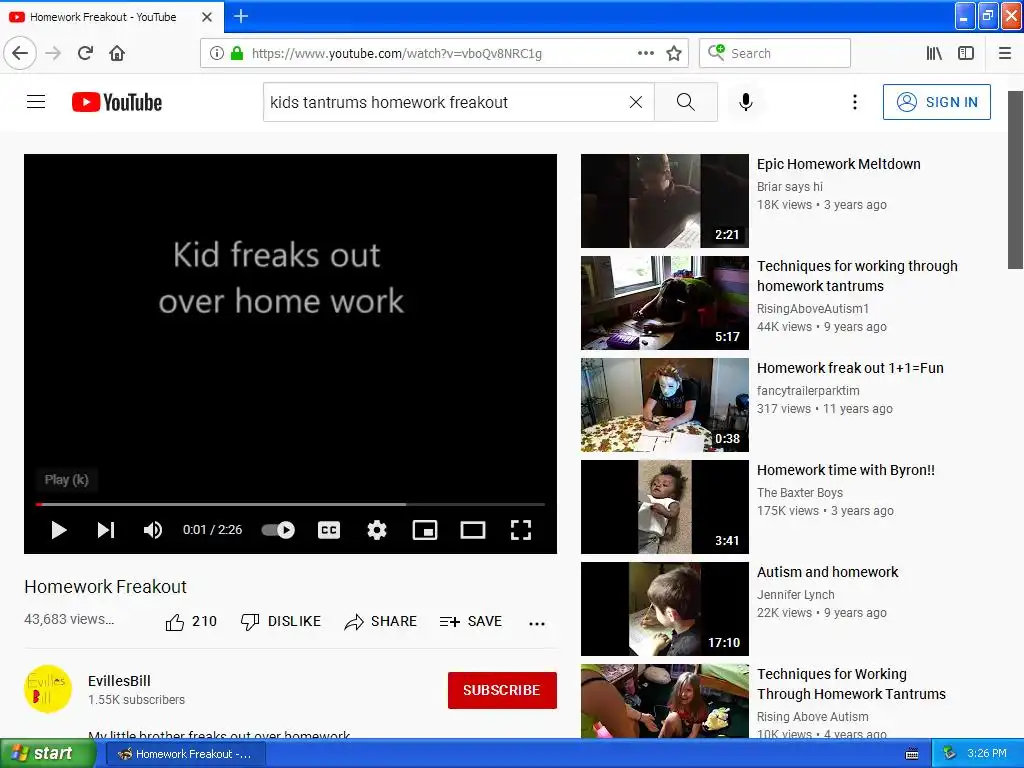Go to the YouTube home logo

tap(117, 102)
